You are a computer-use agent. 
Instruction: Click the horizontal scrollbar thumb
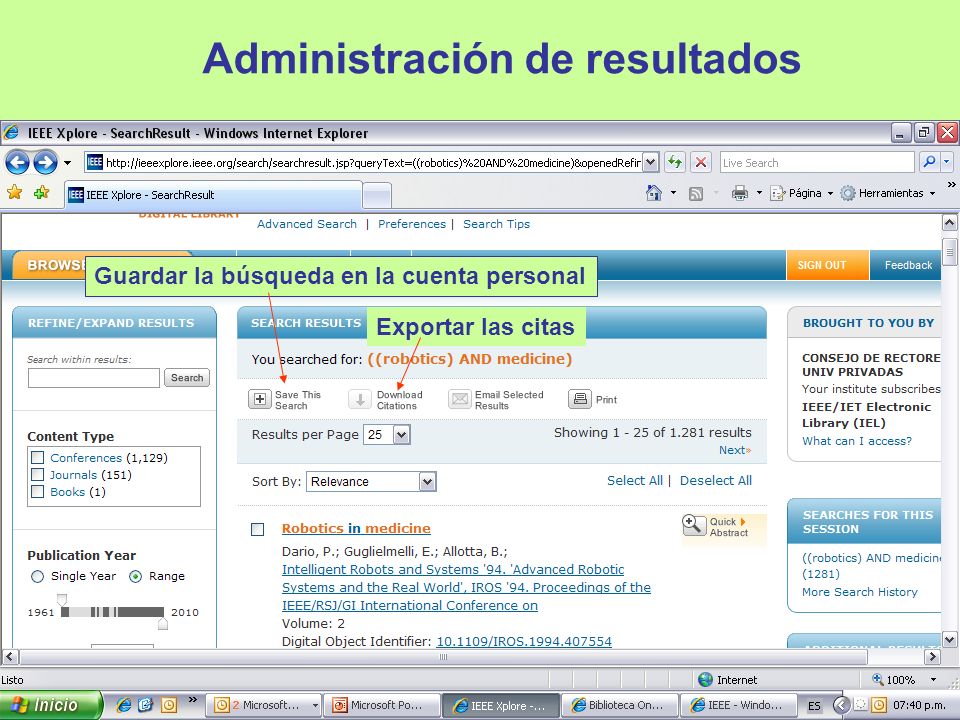pos(443,657)
